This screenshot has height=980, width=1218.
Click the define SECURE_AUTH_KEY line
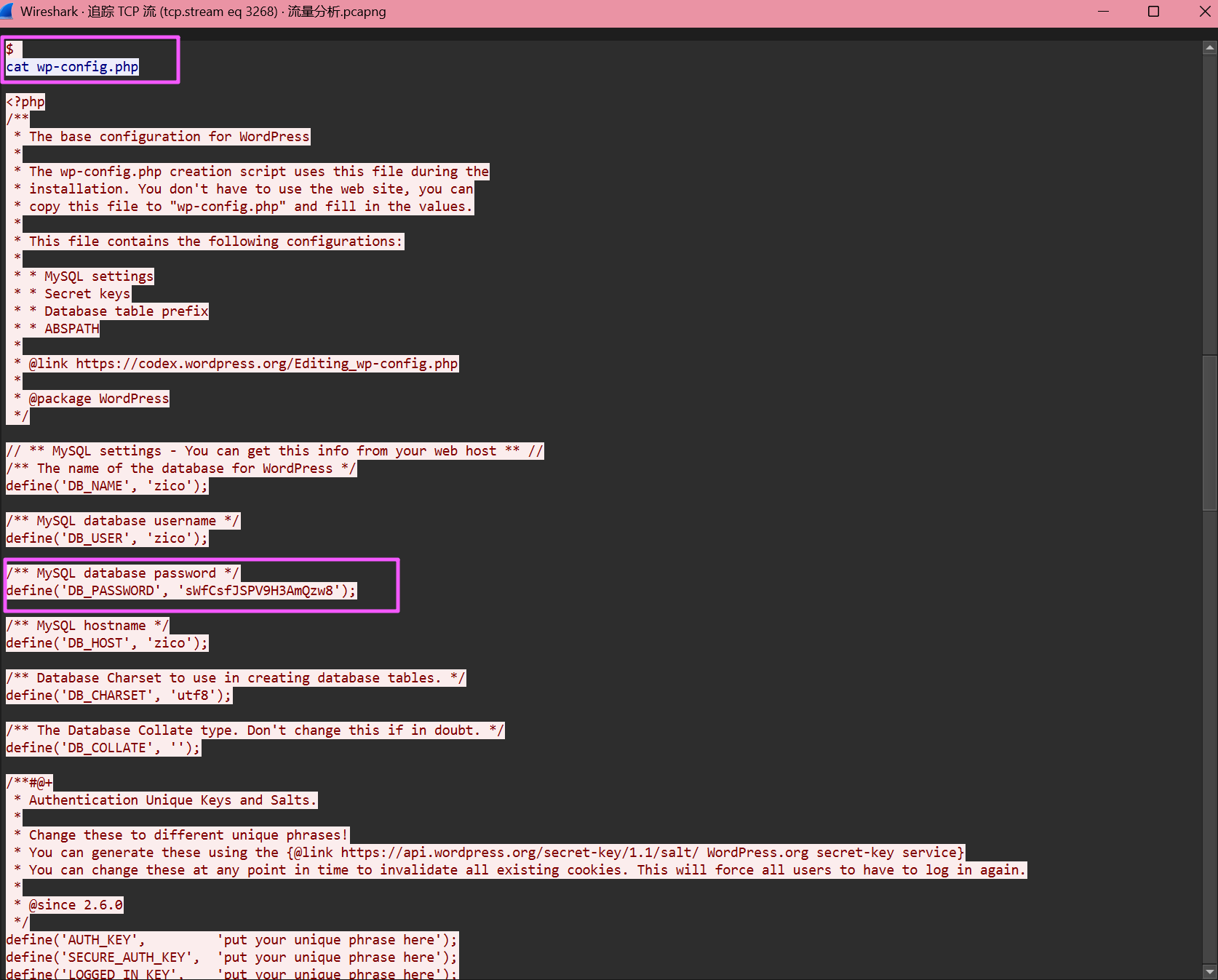(232, 957)
